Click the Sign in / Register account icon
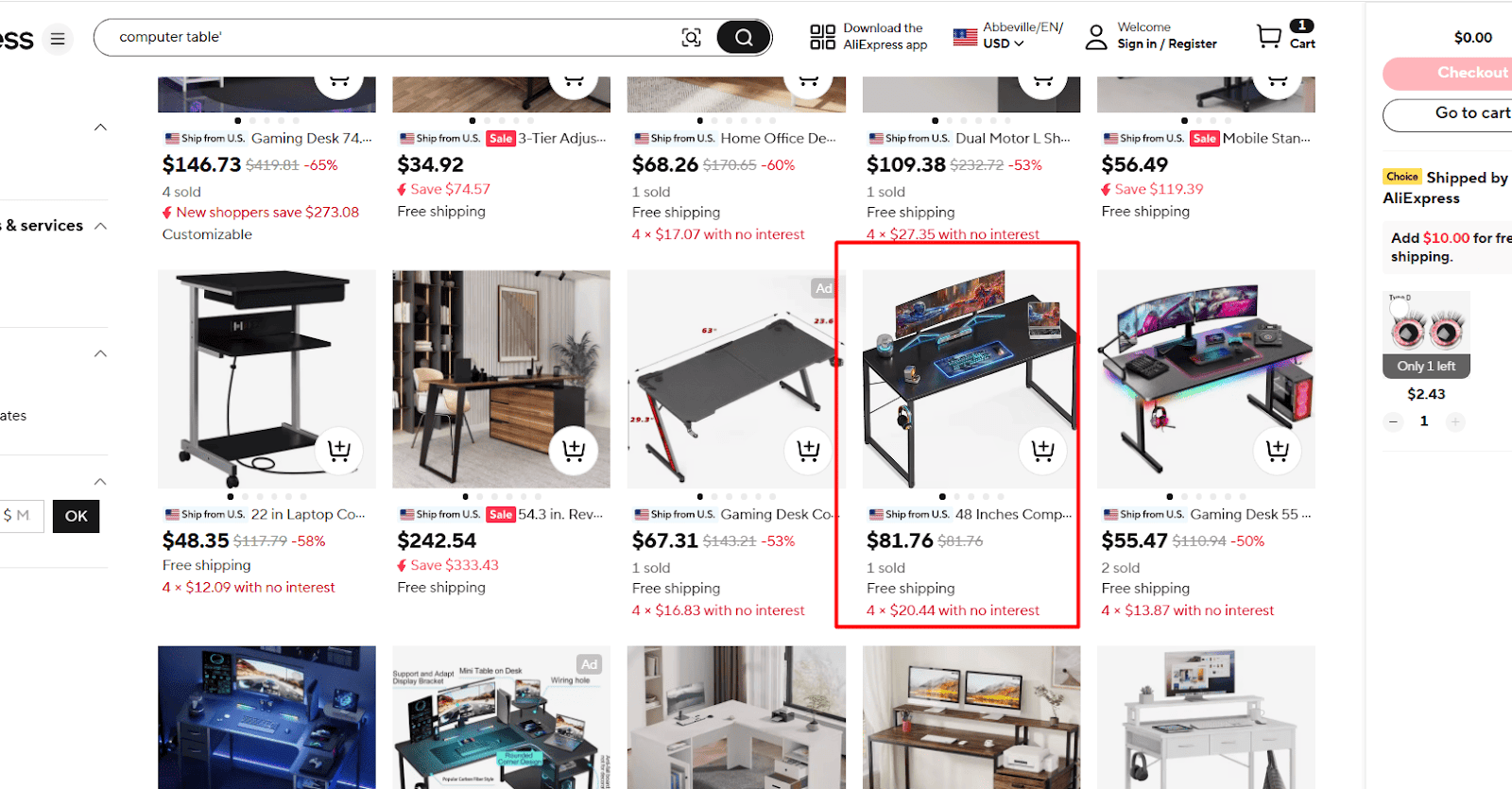This screenshot has width=1512, height=789. click(1096, 37)
